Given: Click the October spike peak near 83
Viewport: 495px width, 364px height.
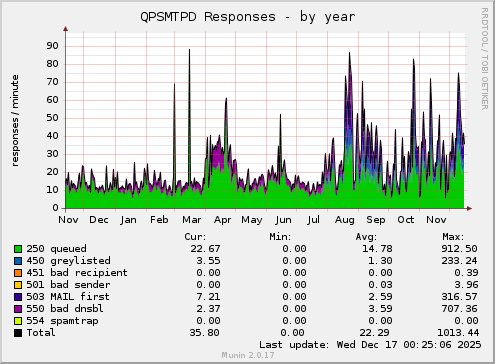Looking at the screenshot, I should [413, 60].
